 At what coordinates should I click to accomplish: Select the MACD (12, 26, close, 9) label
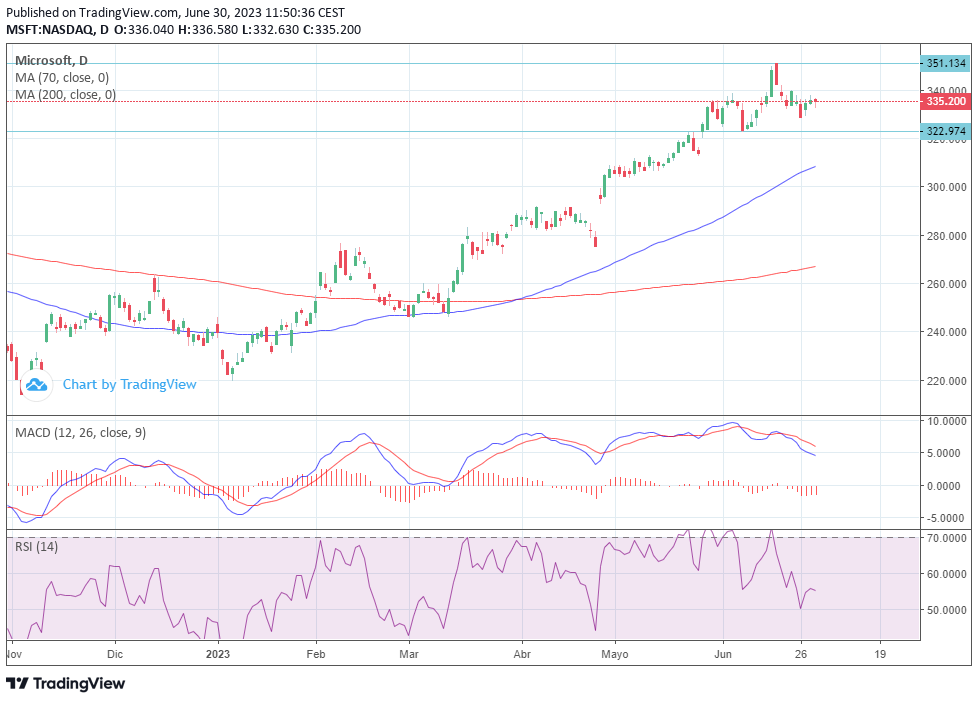[80, 432]
